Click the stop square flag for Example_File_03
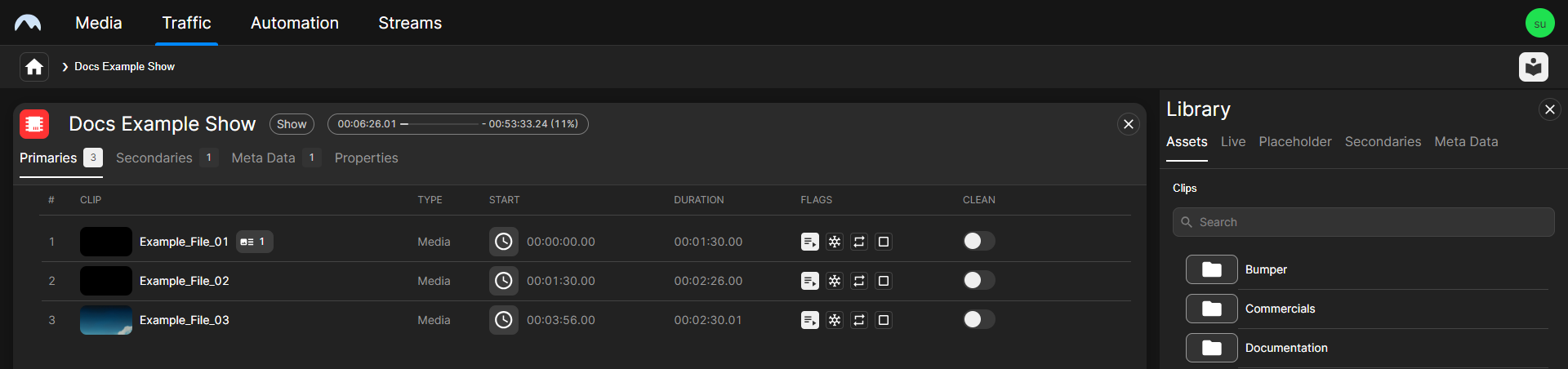Image resolution: width=1568 pixels, height=369 pixels. coord(883,320)
